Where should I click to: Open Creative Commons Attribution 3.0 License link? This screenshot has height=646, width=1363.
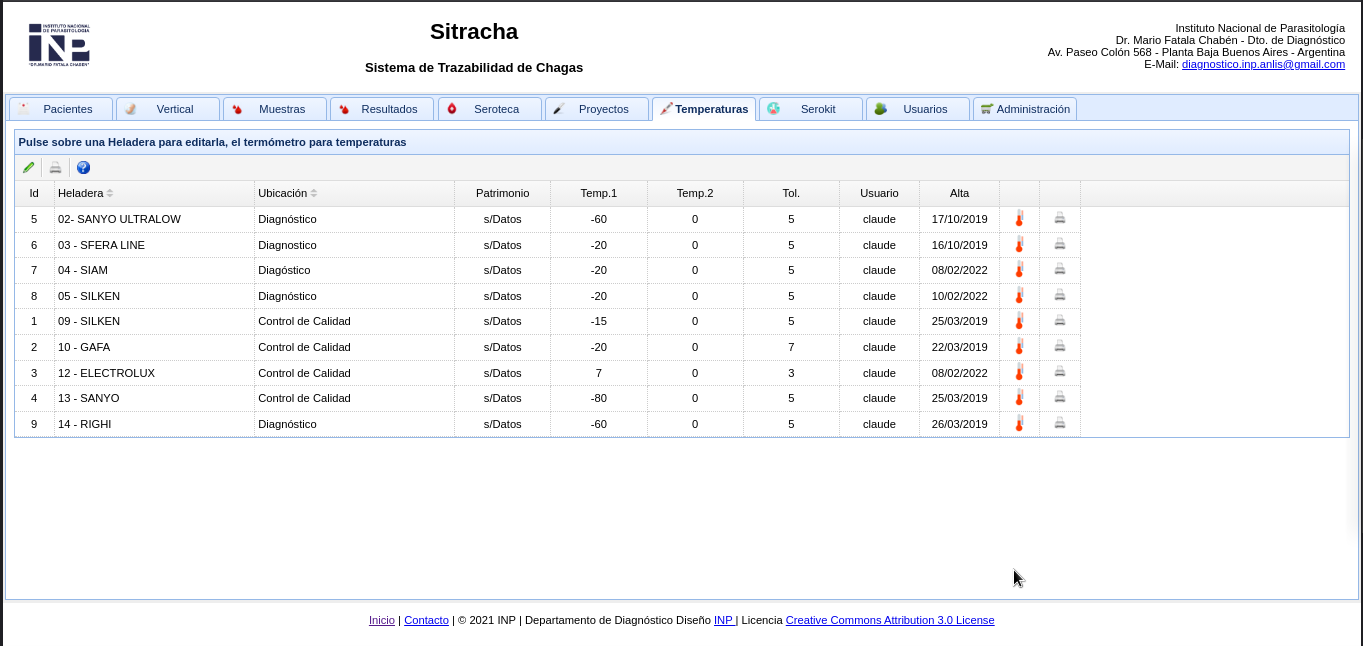tap(889, 620)
